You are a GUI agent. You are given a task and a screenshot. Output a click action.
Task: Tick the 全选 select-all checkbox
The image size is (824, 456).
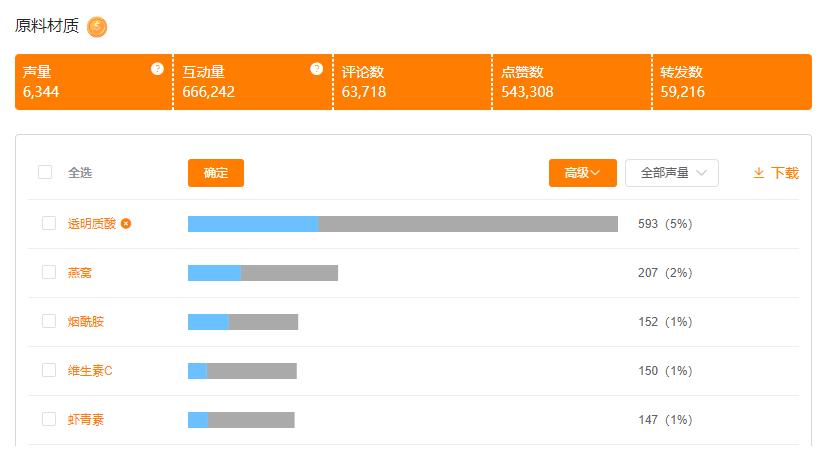(x=45, y=172)
